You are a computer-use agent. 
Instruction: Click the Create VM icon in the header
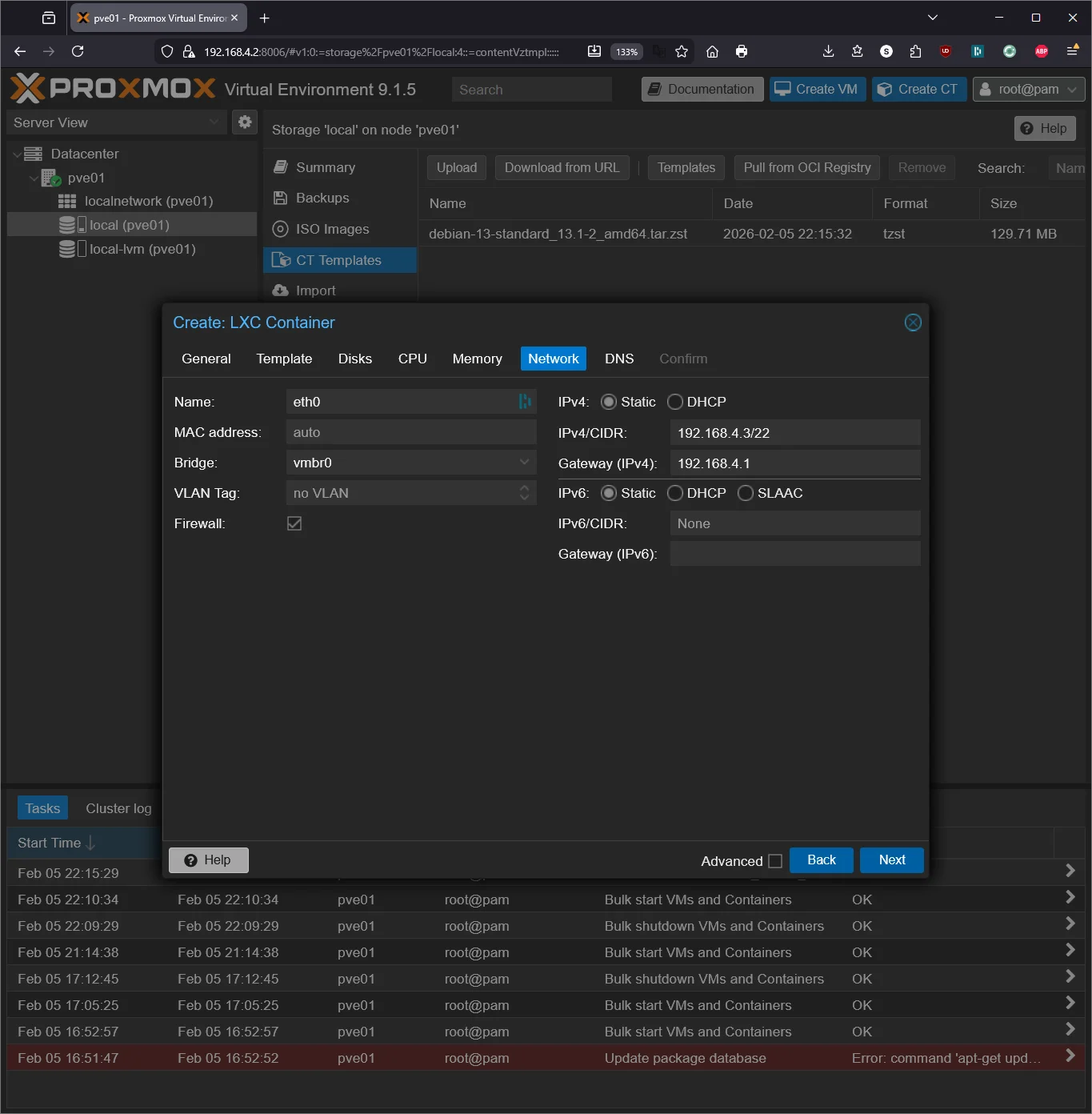point(782,89)
